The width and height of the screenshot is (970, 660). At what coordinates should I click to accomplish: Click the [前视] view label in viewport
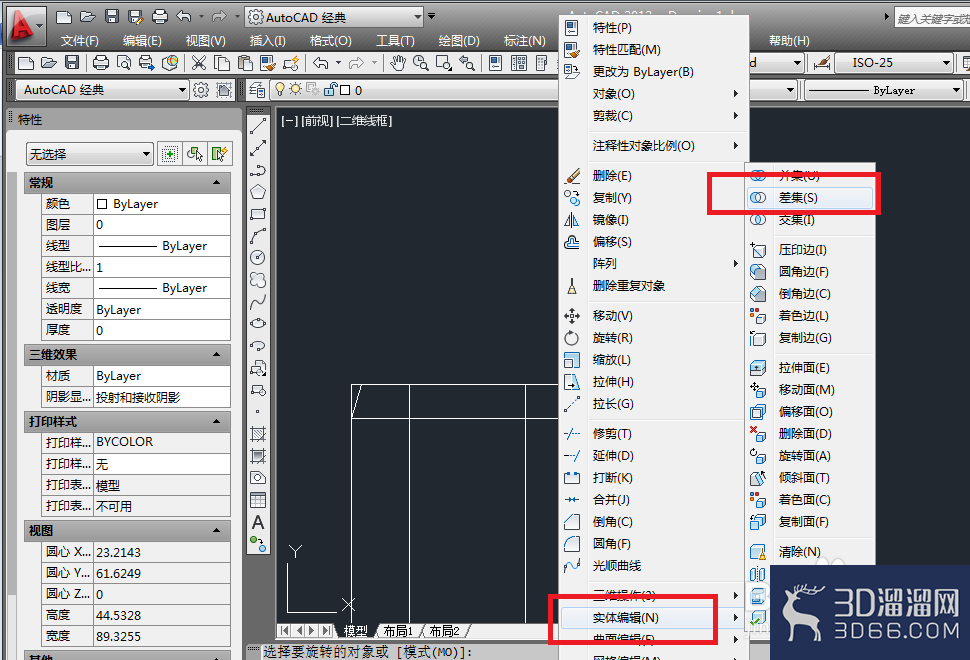pos(317,121)
